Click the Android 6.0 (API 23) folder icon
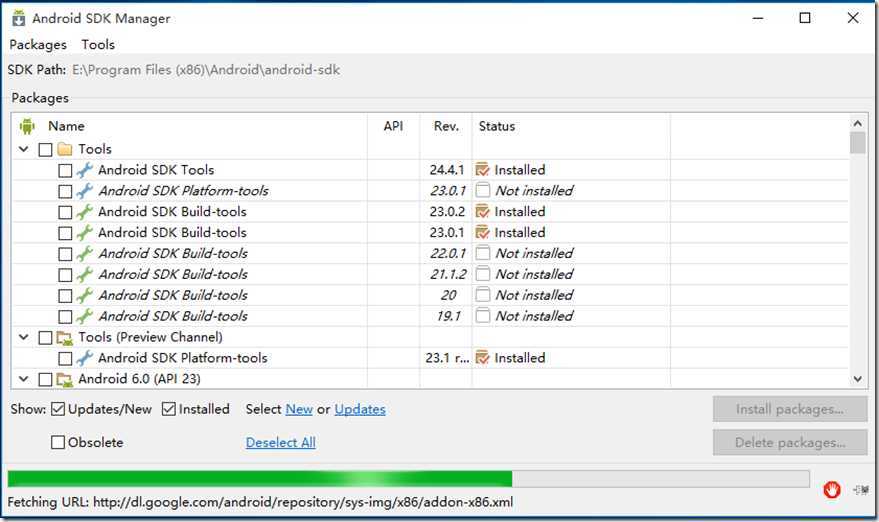 [x=65, y=380]
